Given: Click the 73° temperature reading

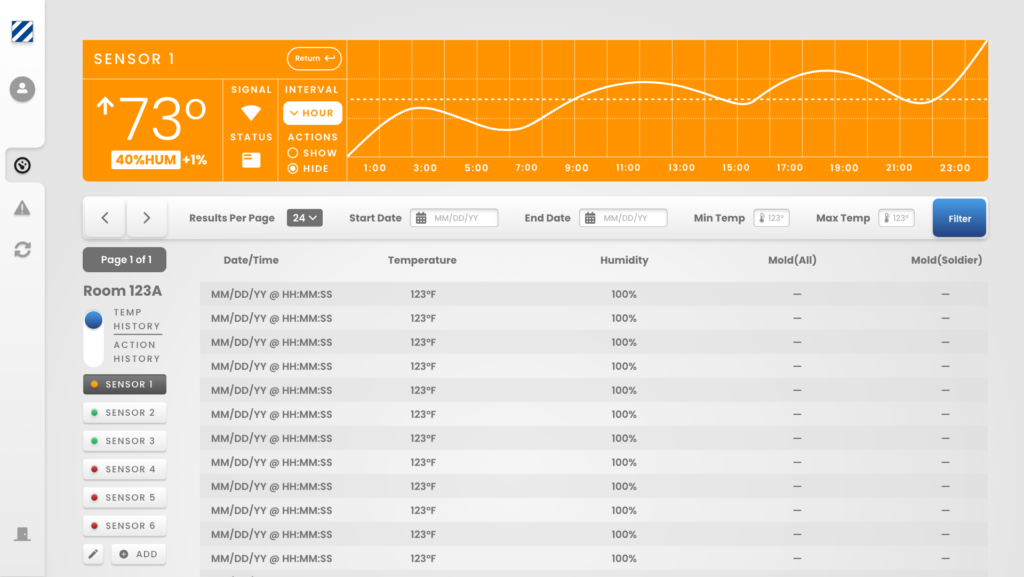Looking at the screenshot, I should pyautogui.click(x=163, y=119).
